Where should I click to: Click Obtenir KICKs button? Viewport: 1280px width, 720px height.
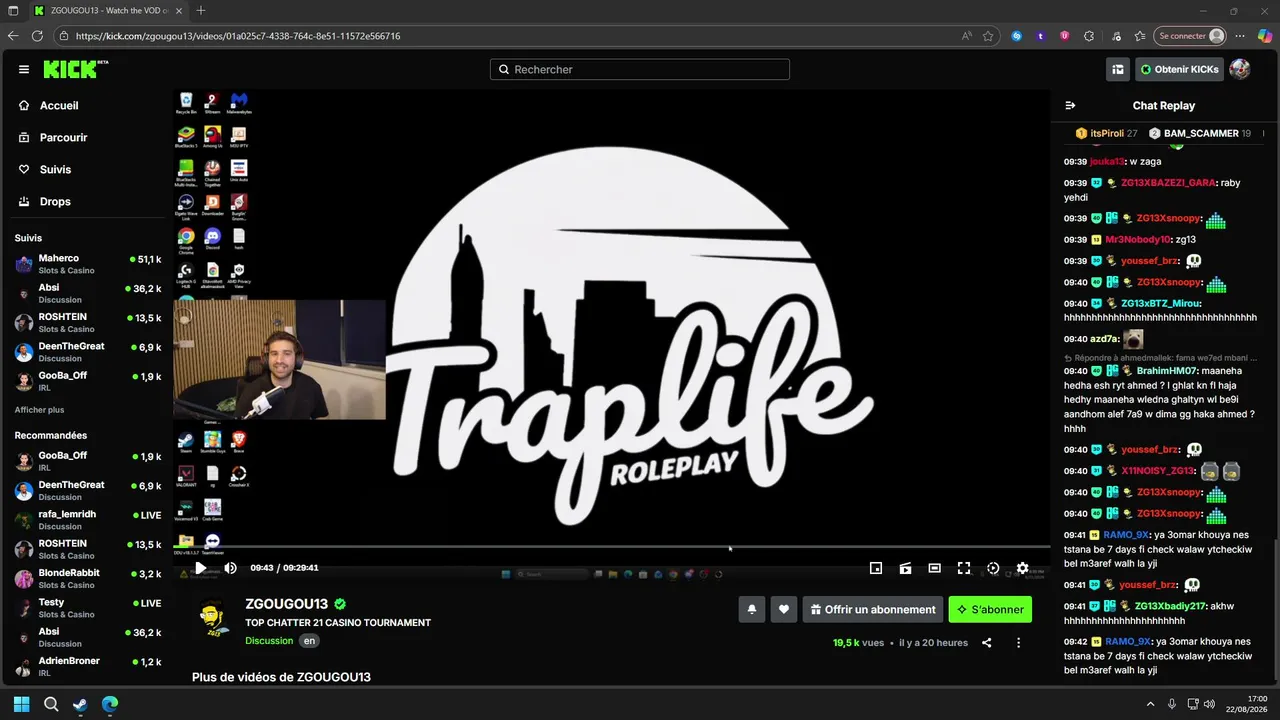(1180, 69)
